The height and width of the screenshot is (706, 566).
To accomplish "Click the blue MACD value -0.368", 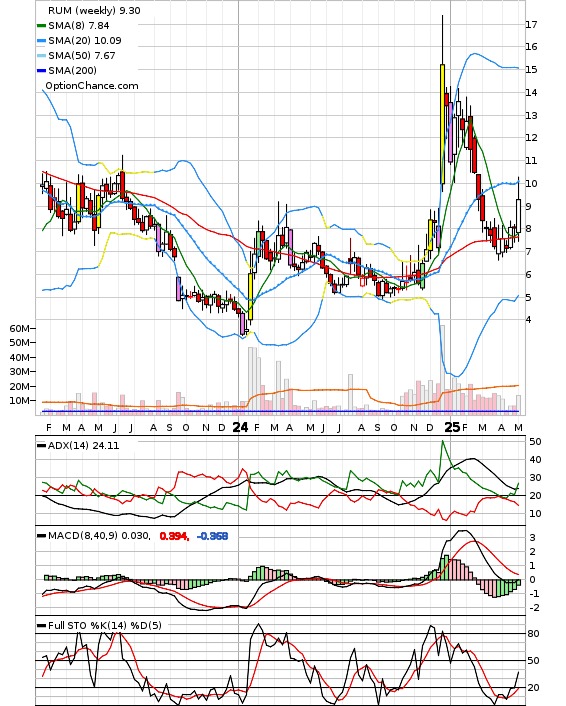I will tap(212, 536).
